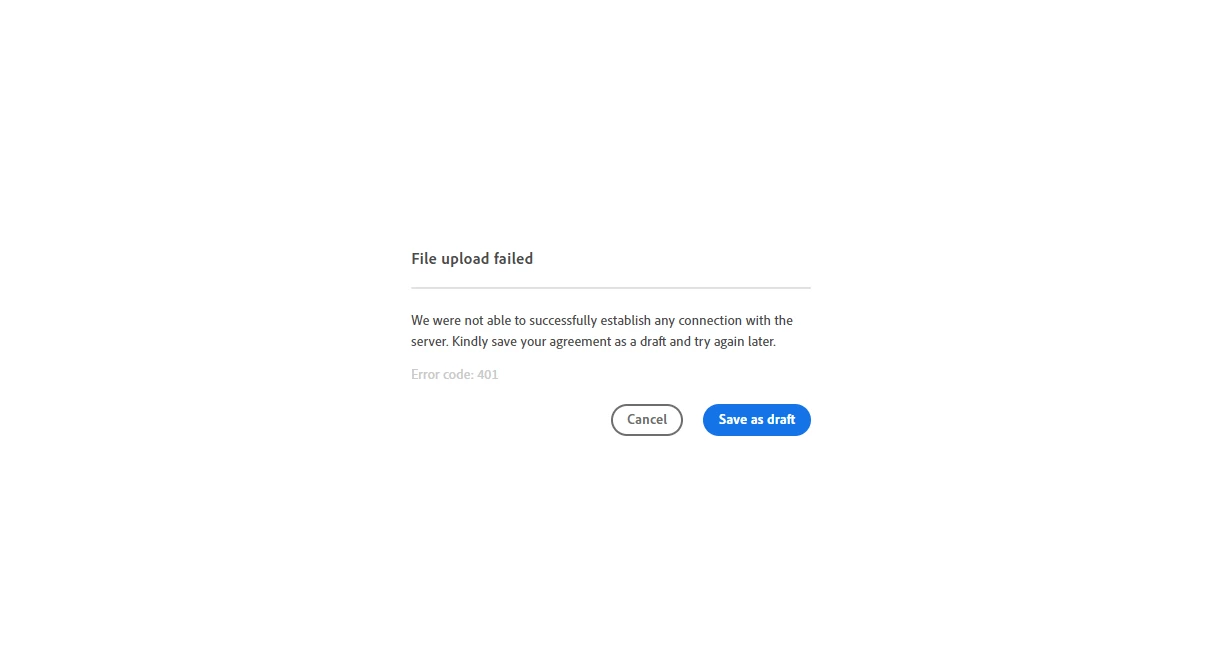Click the blue Save as draft button
Viewport: 1205px width, 669px height.
point(756,420)
